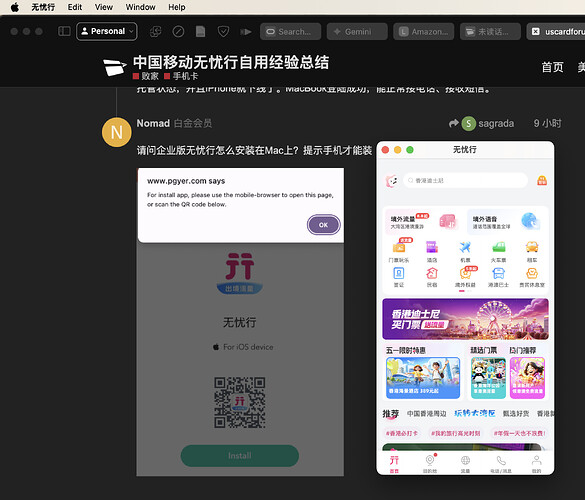The image size is (585, 500).
Task: Open the 败家 category link
Action: pos(146,76)
